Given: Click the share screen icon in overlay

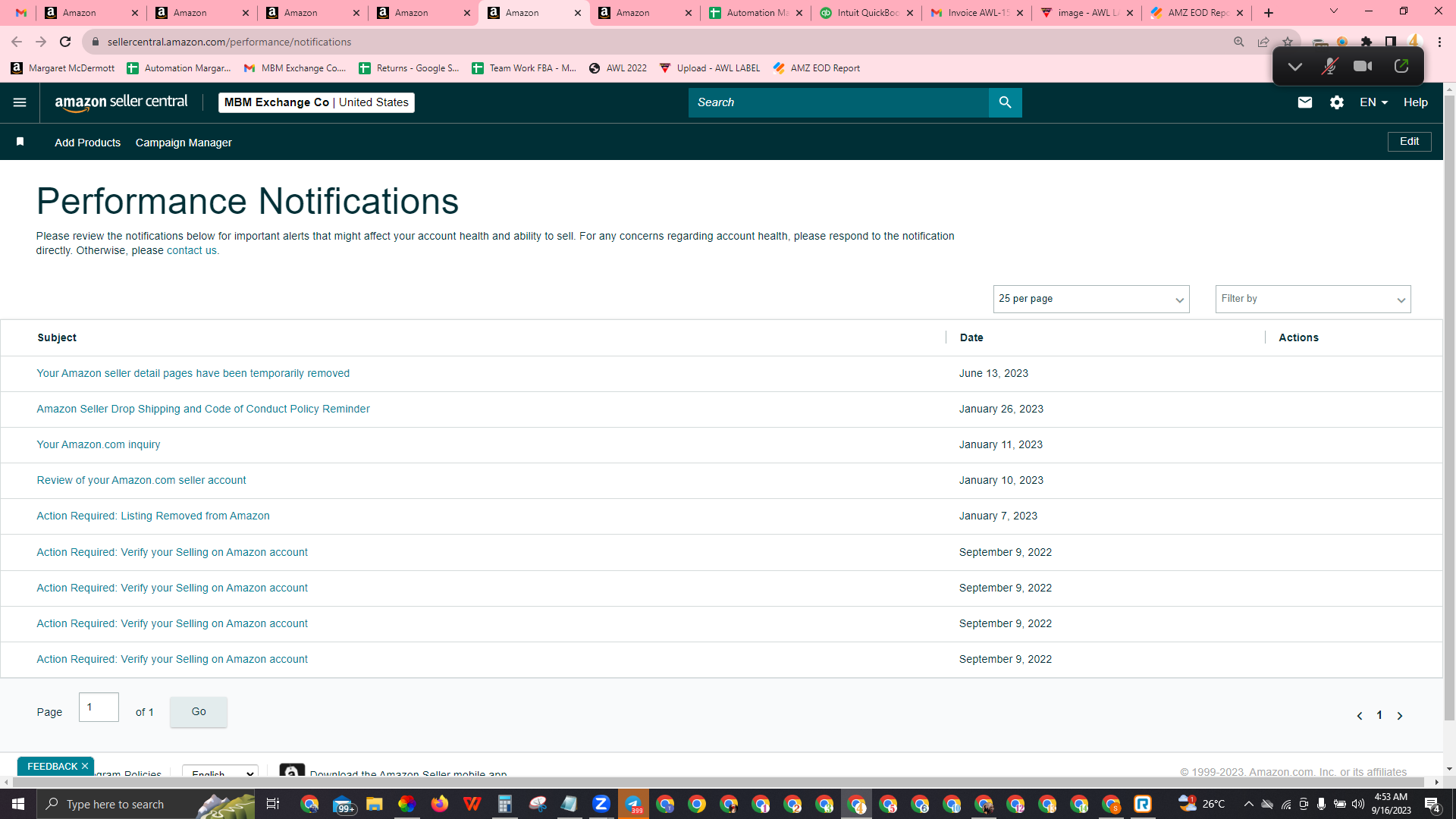Looking at the screenshot, I should coord(1401,67).
